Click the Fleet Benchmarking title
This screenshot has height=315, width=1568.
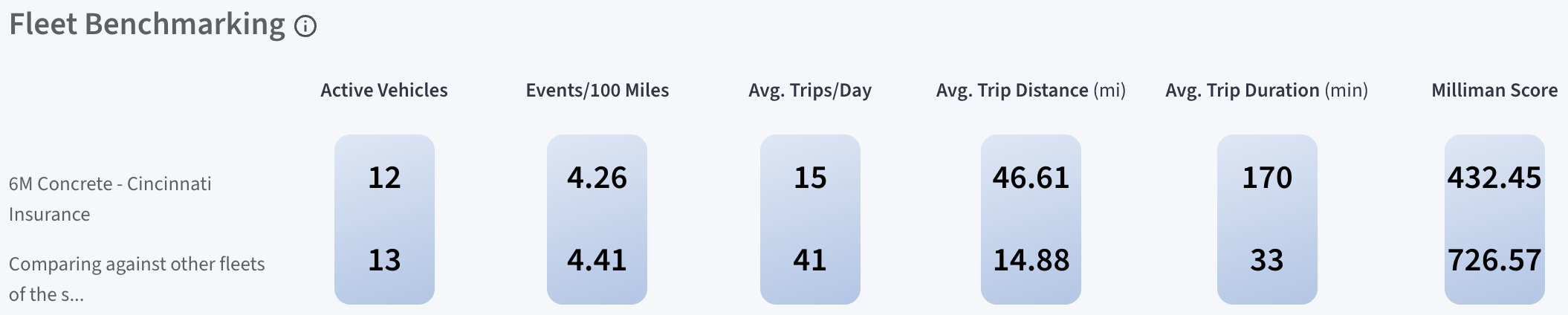click(147, 25)
